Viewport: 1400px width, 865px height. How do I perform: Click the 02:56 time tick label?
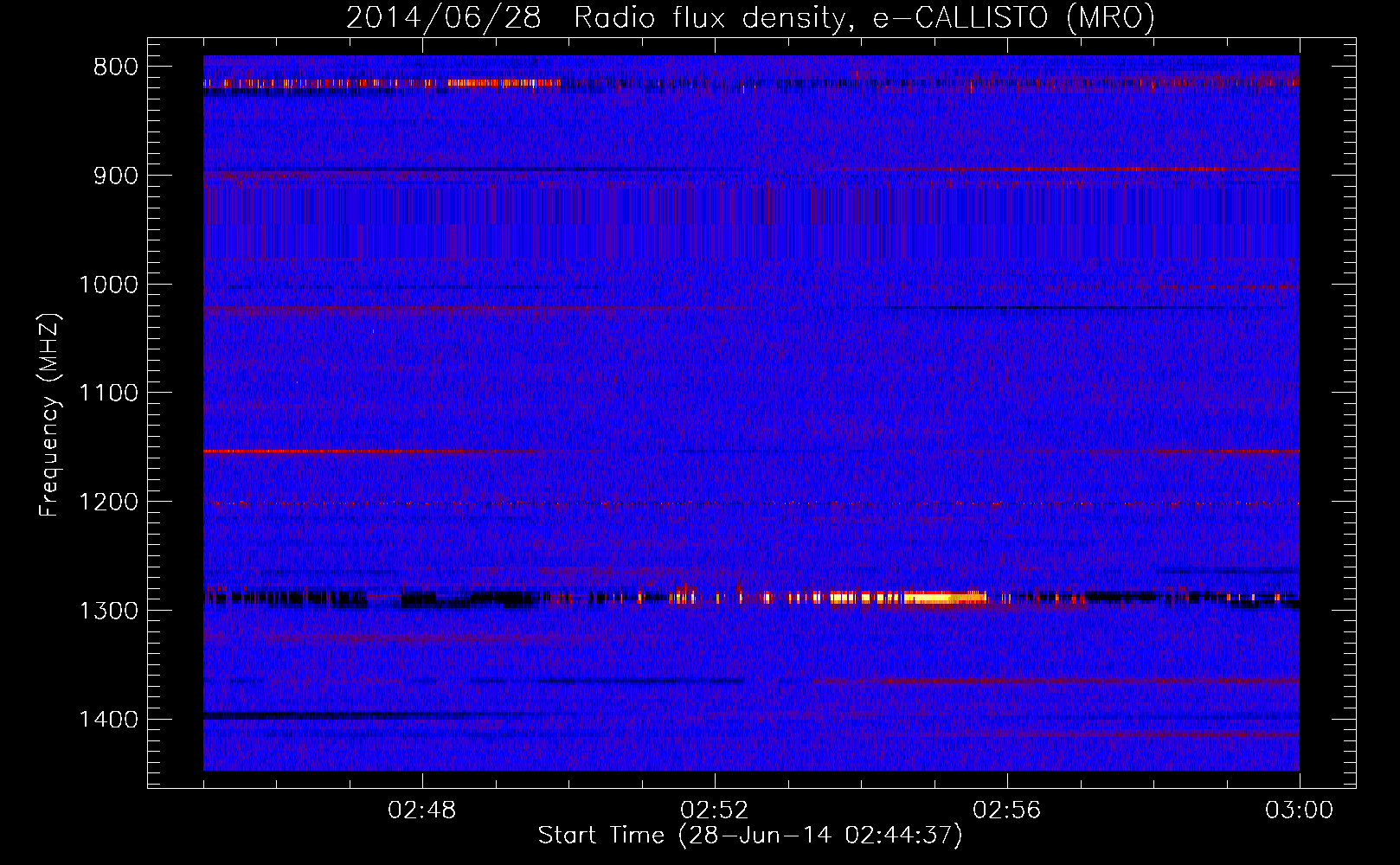point(1007,811)
